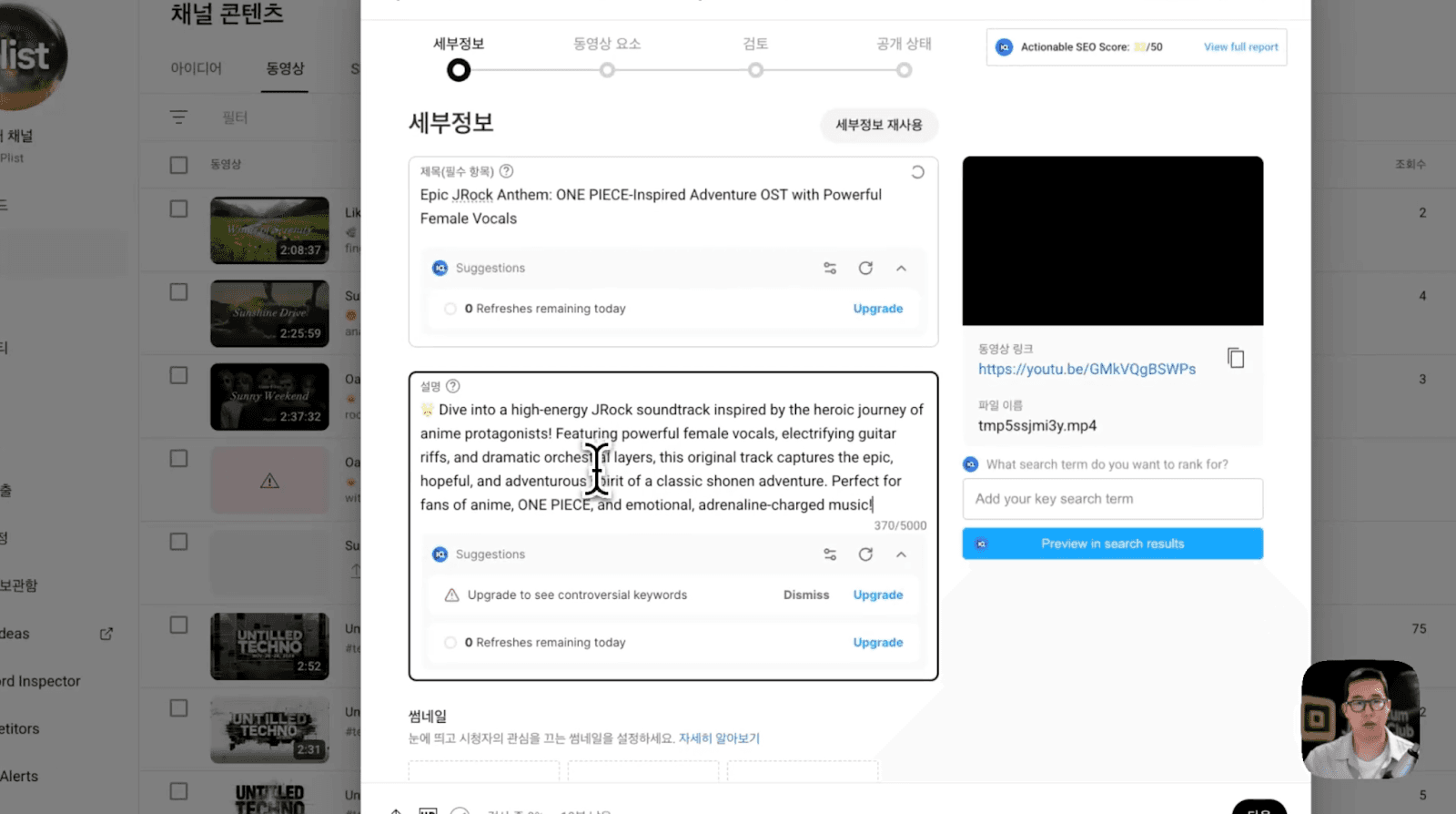Open suggestion settings sliders for the description
The image size is (1456, 814).
click(830, 555)
